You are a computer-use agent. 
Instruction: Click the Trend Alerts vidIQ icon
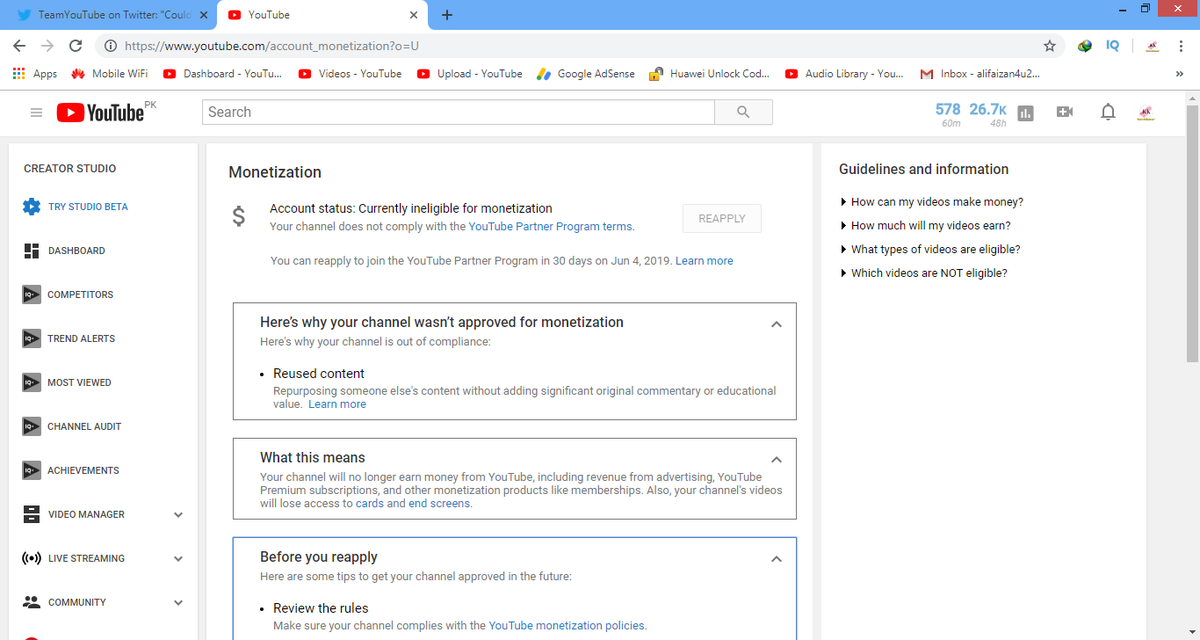31,339
